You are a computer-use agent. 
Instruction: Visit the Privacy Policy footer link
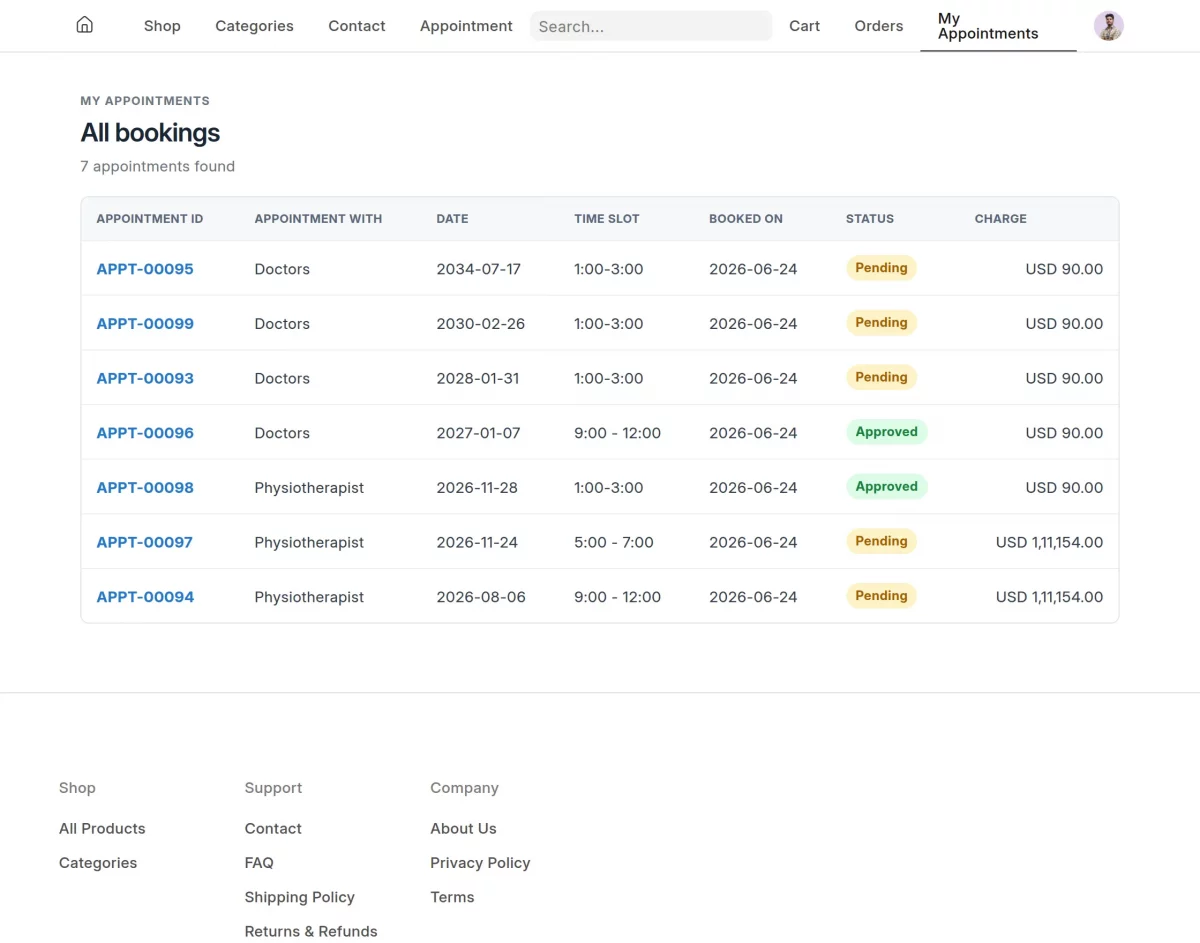point(480,863)
